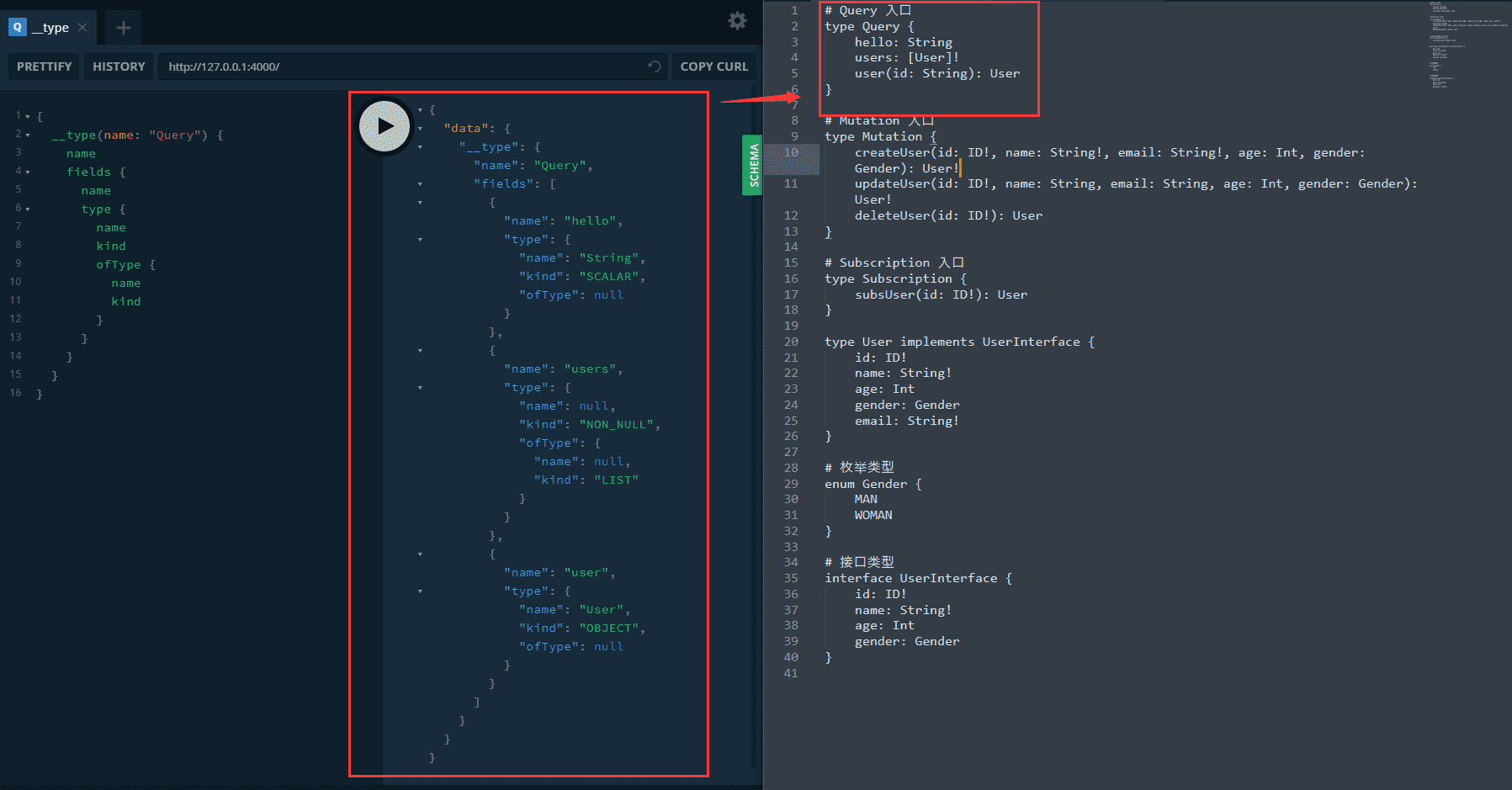Collapse the __type(name: "Query") fold arrow
This screenshot has width=1512, height=790.
28,135
